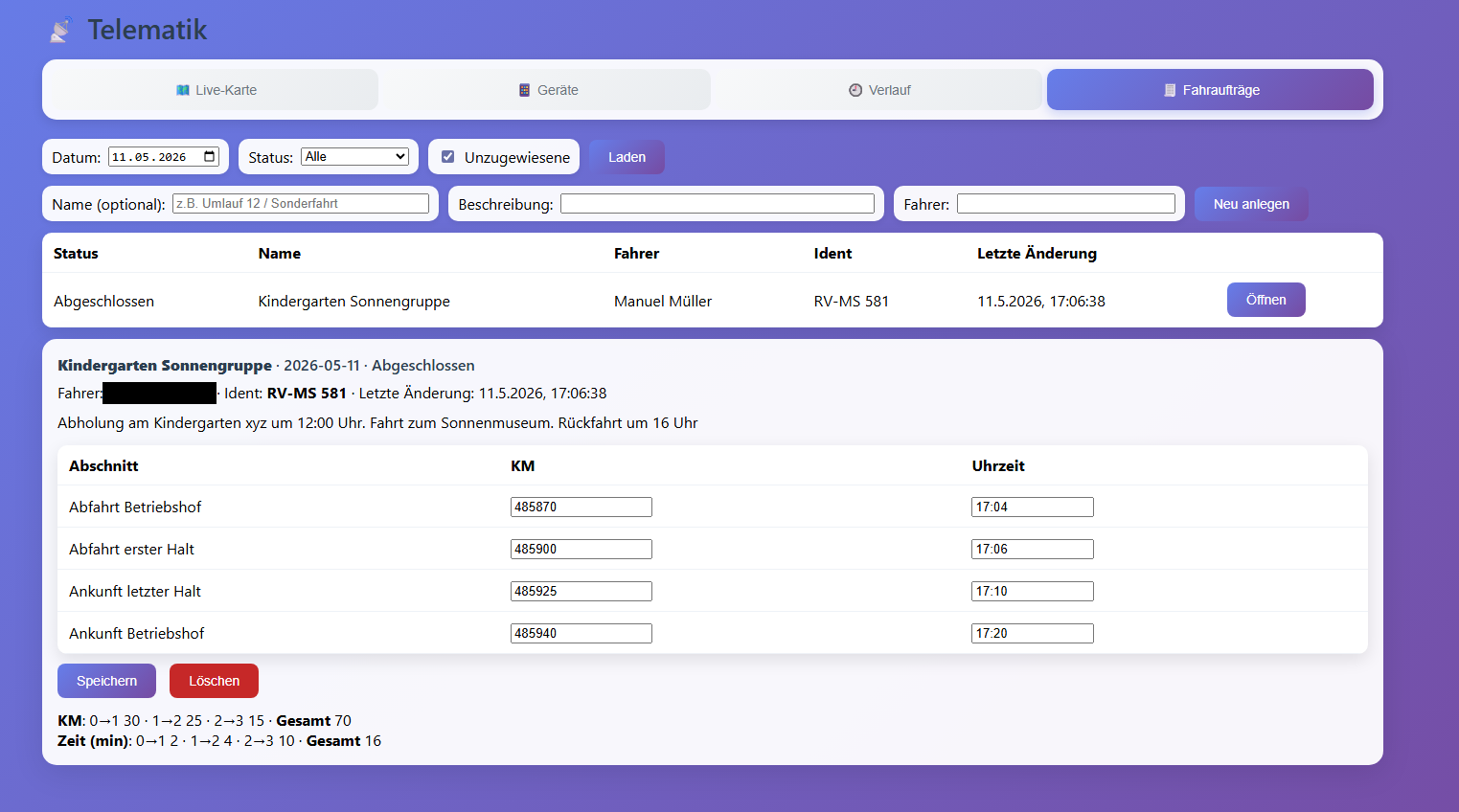
Task: Click the Uhrzeit column header
Action: coord(998,465)
